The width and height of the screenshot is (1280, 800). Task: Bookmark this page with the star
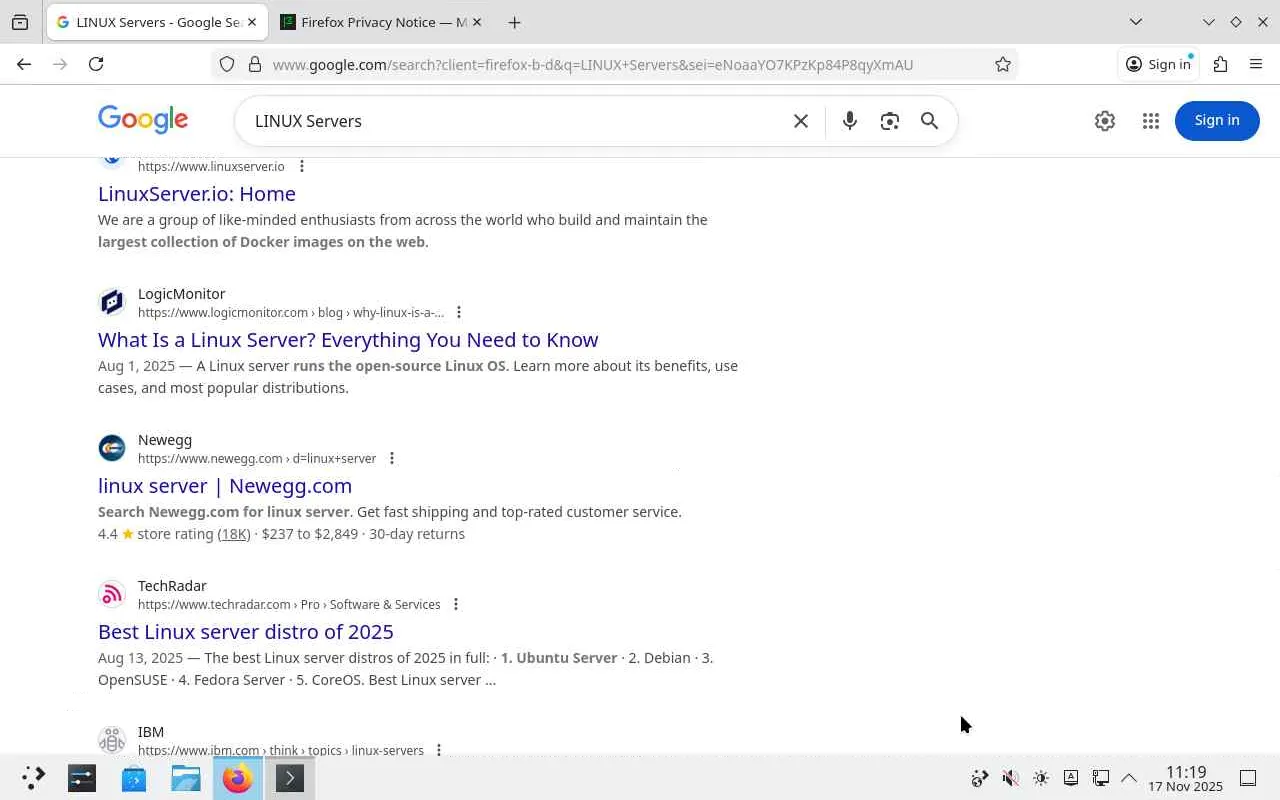1003,64
